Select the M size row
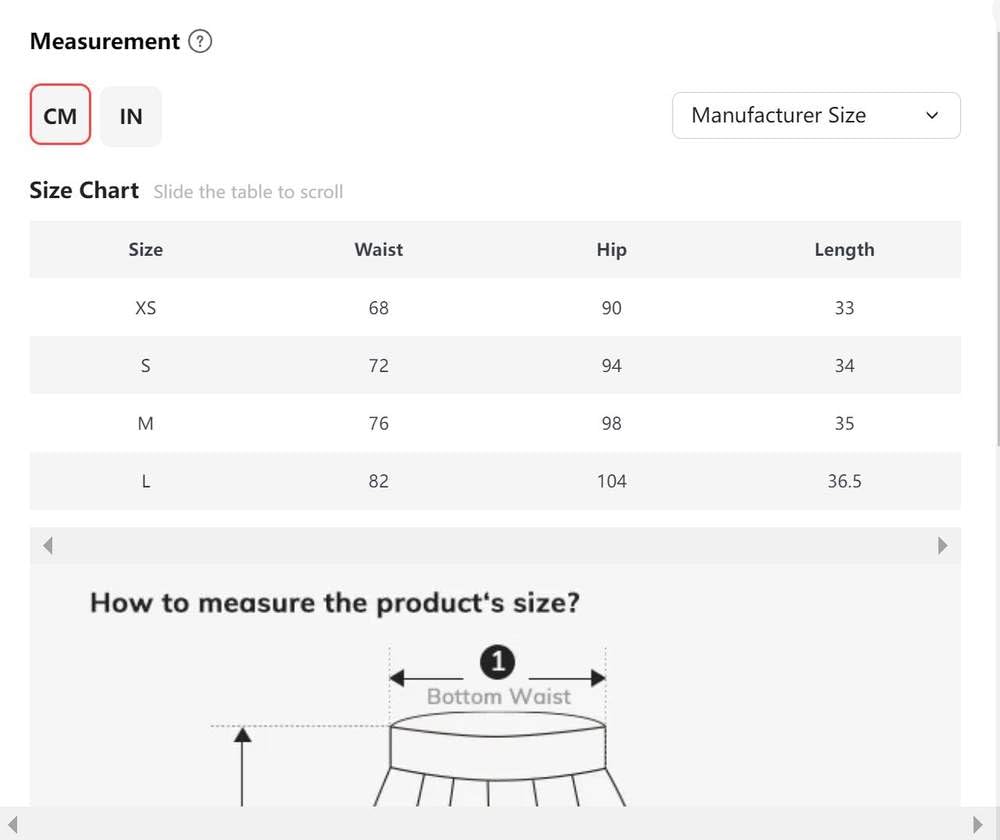The height and width of the screenshot is (840, 1000). [x=495, y=423]
